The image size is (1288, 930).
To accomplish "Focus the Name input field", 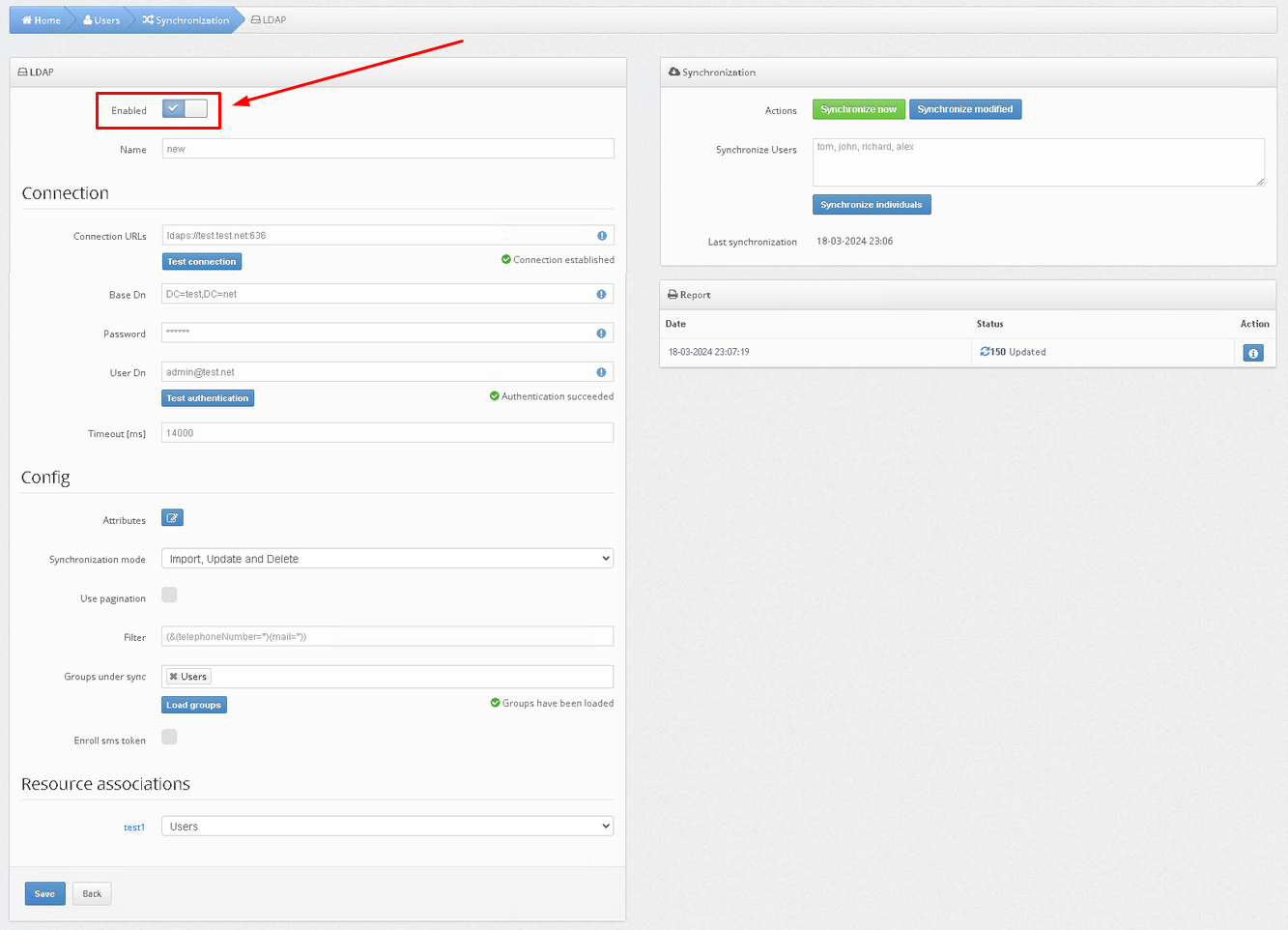I will (x=387, y=149).
